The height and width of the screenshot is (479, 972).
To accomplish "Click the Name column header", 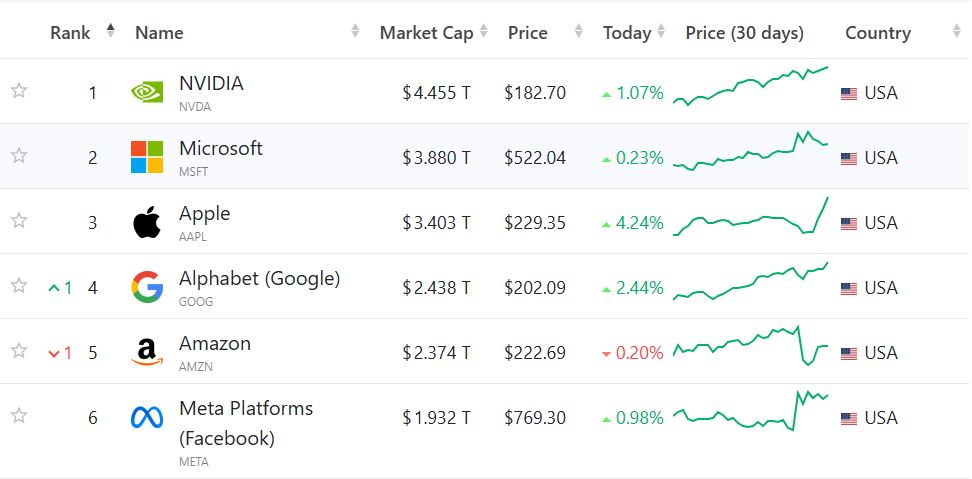I will (x=159, y=32).
